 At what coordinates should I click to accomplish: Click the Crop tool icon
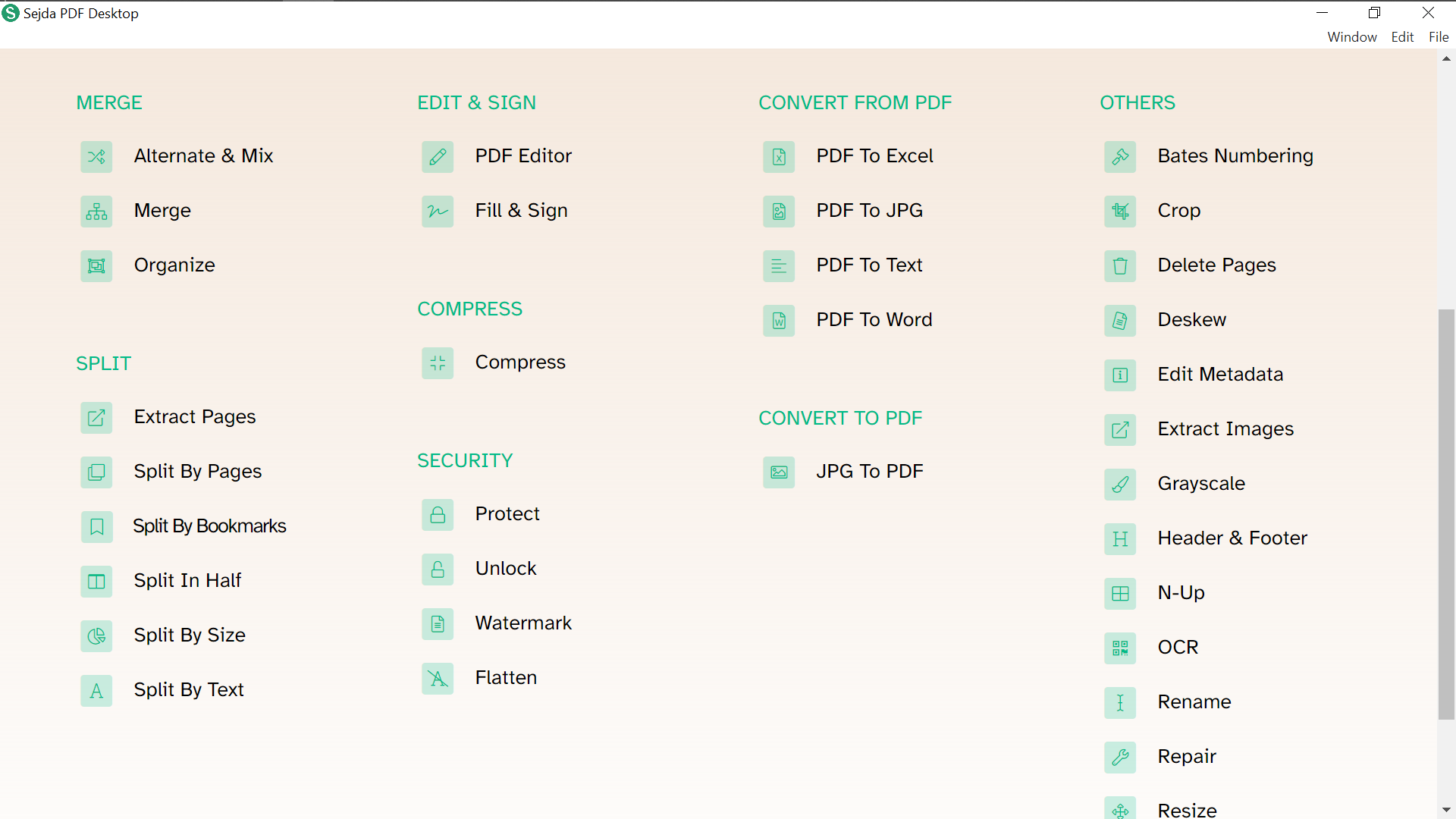[x=1120, y=212]
